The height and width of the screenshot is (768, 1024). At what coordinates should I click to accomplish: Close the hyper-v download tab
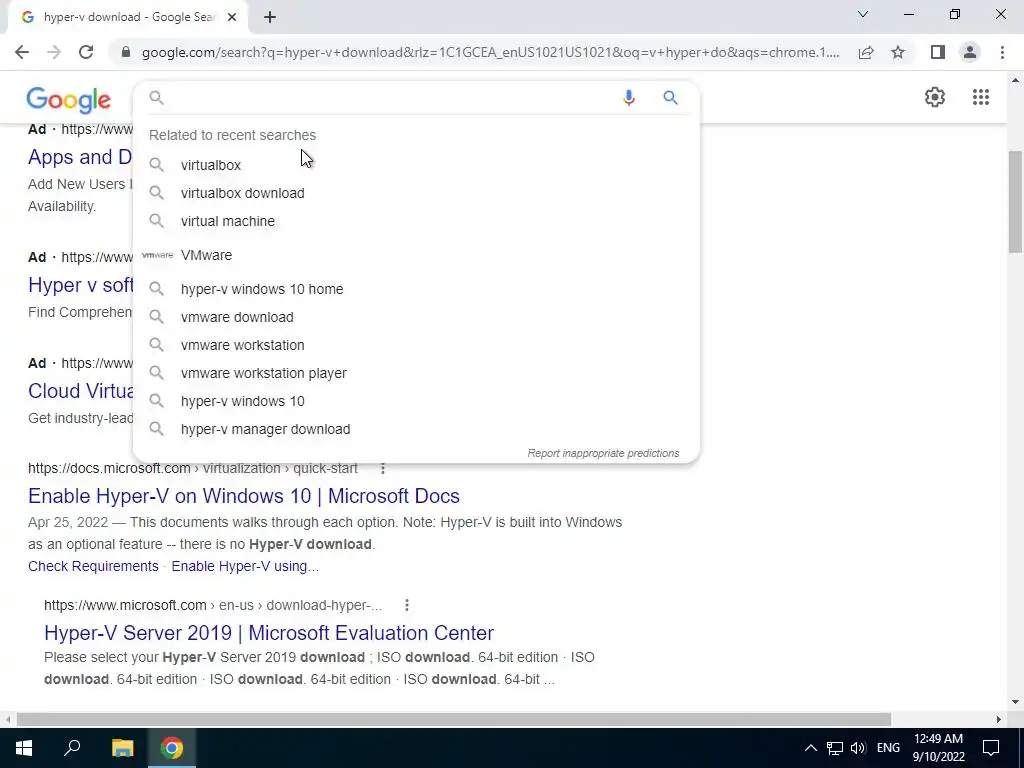tap(232, 17)
